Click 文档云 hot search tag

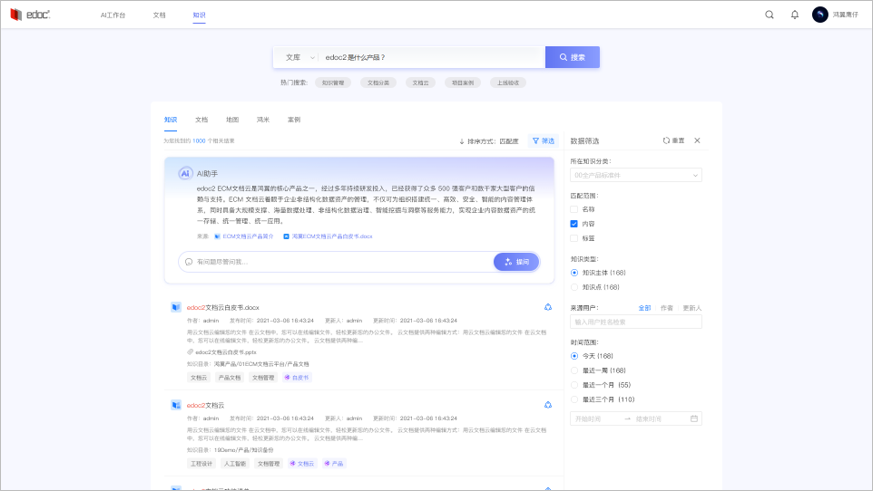(420, 82)
